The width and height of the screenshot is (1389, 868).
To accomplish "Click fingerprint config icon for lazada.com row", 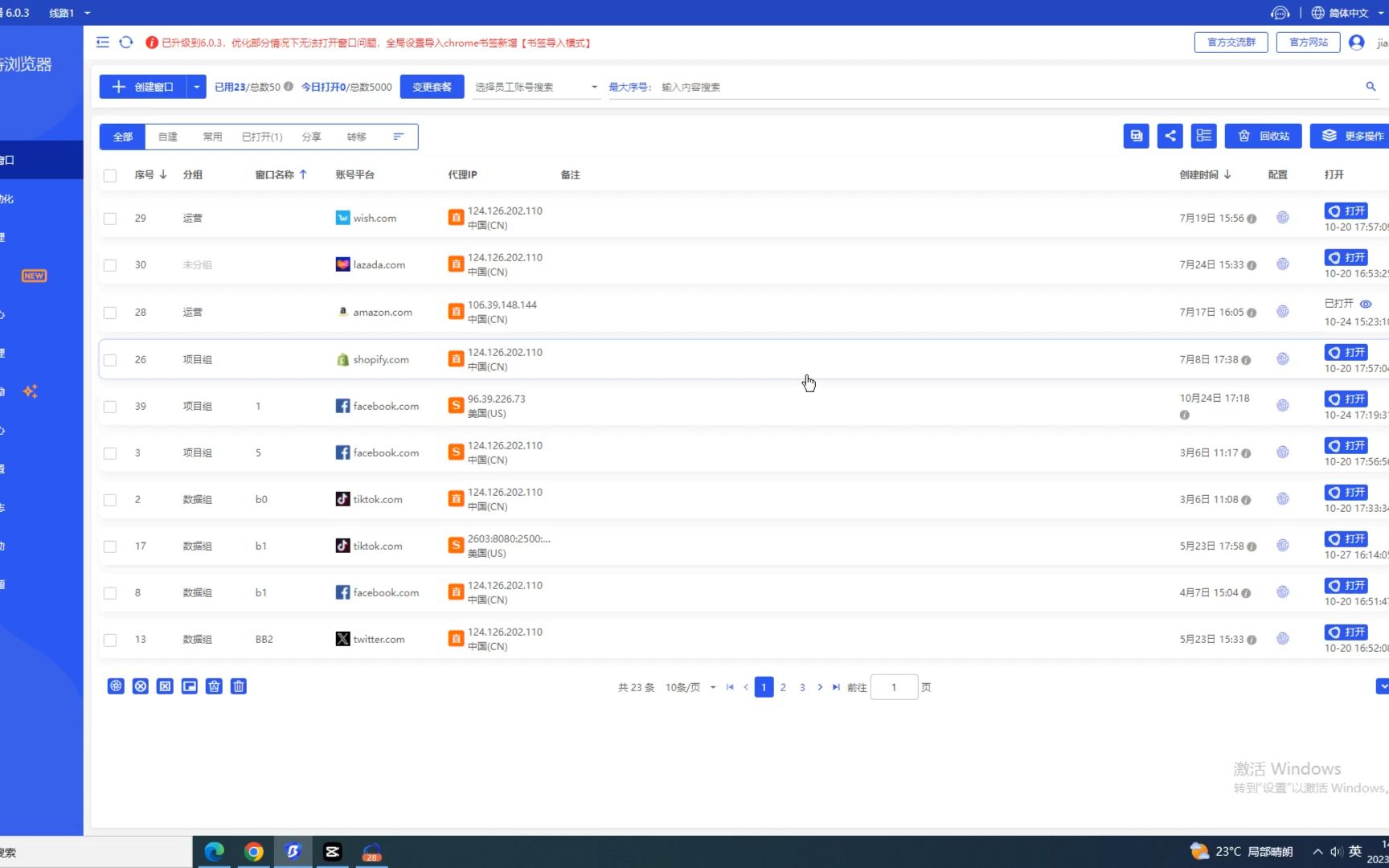I will pyautogui.click(x=1283, y=264).
